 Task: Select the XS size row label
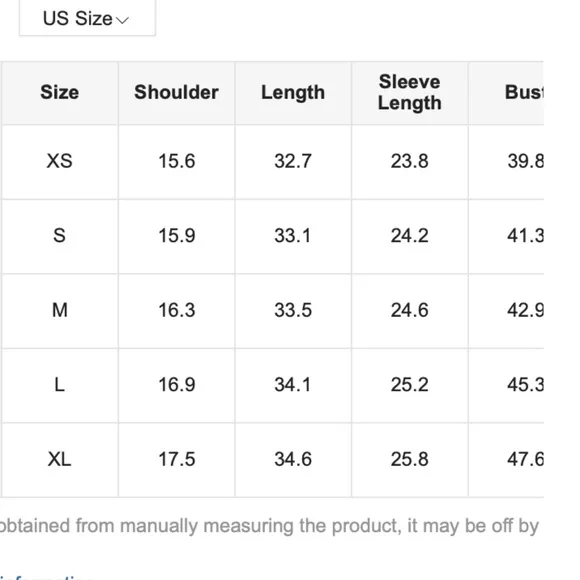point(60,161)
